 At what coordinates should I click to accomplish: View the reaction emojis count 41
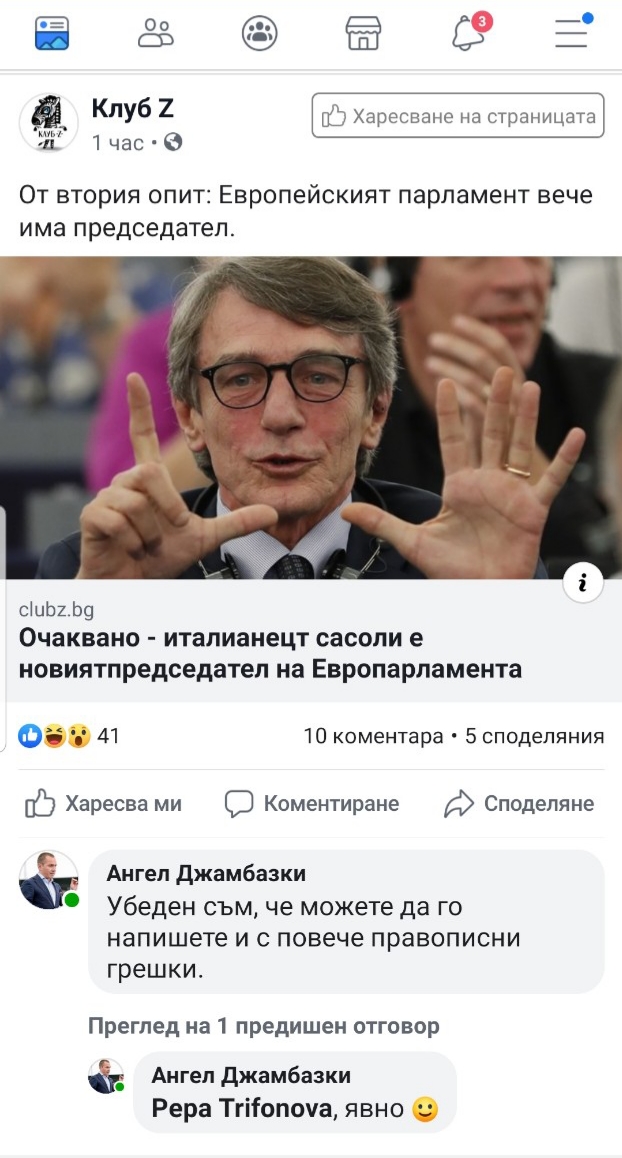[69, 736]
